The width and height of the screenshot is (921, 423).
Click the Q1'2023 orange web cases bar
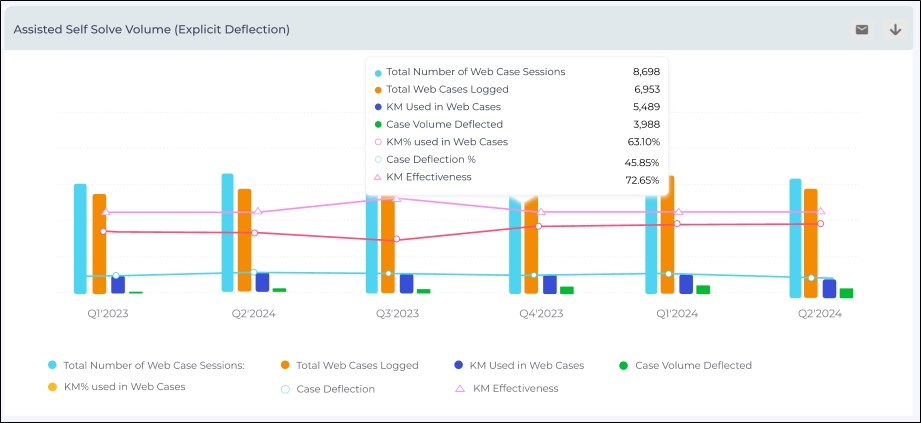point(99,245)
